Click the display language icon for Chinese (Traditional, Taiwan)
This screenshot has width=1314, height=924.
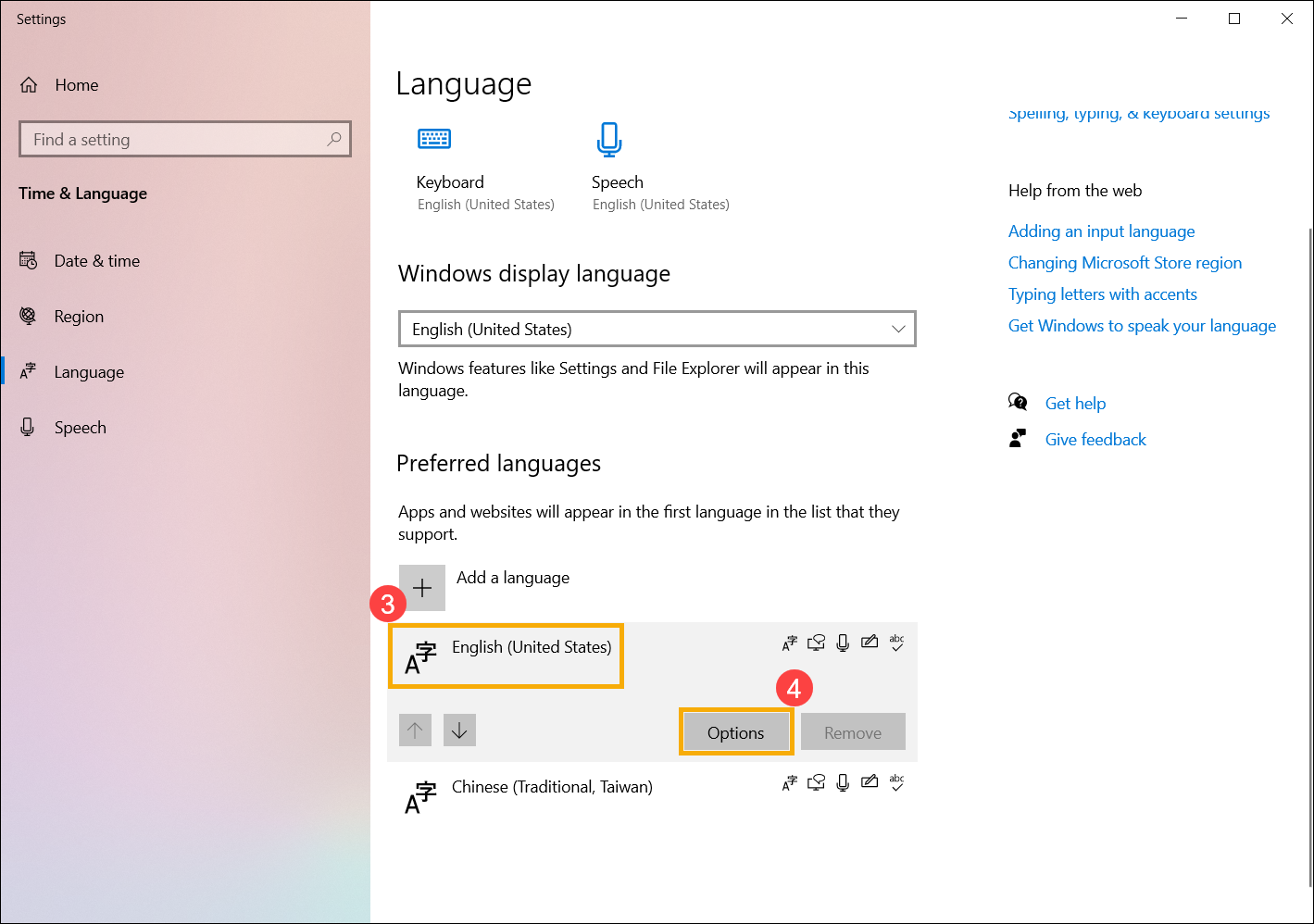[789, 782]
